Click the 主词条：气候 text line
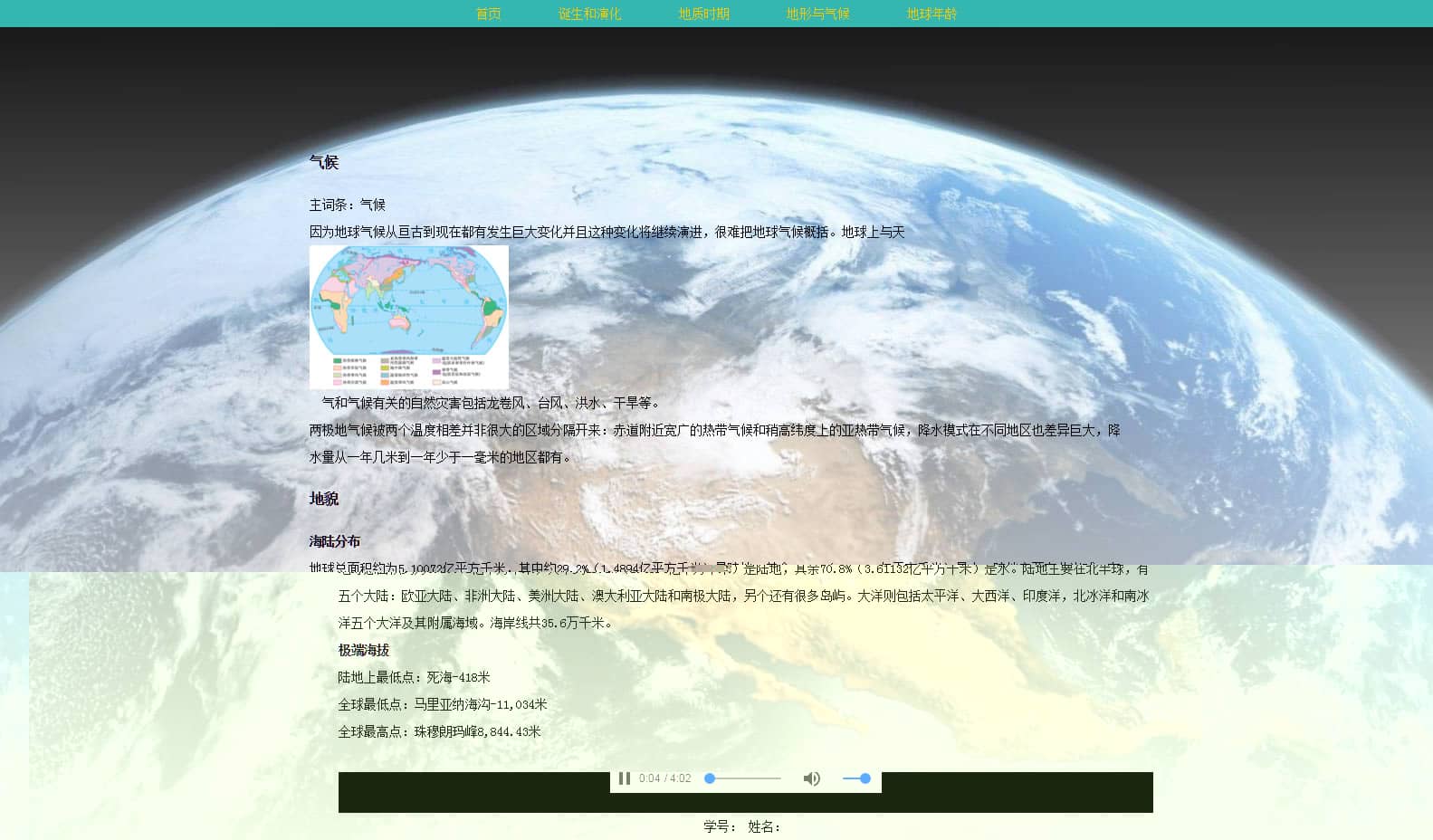The width and height of the screenshot is (1433, 840). (x=348, y=205)
